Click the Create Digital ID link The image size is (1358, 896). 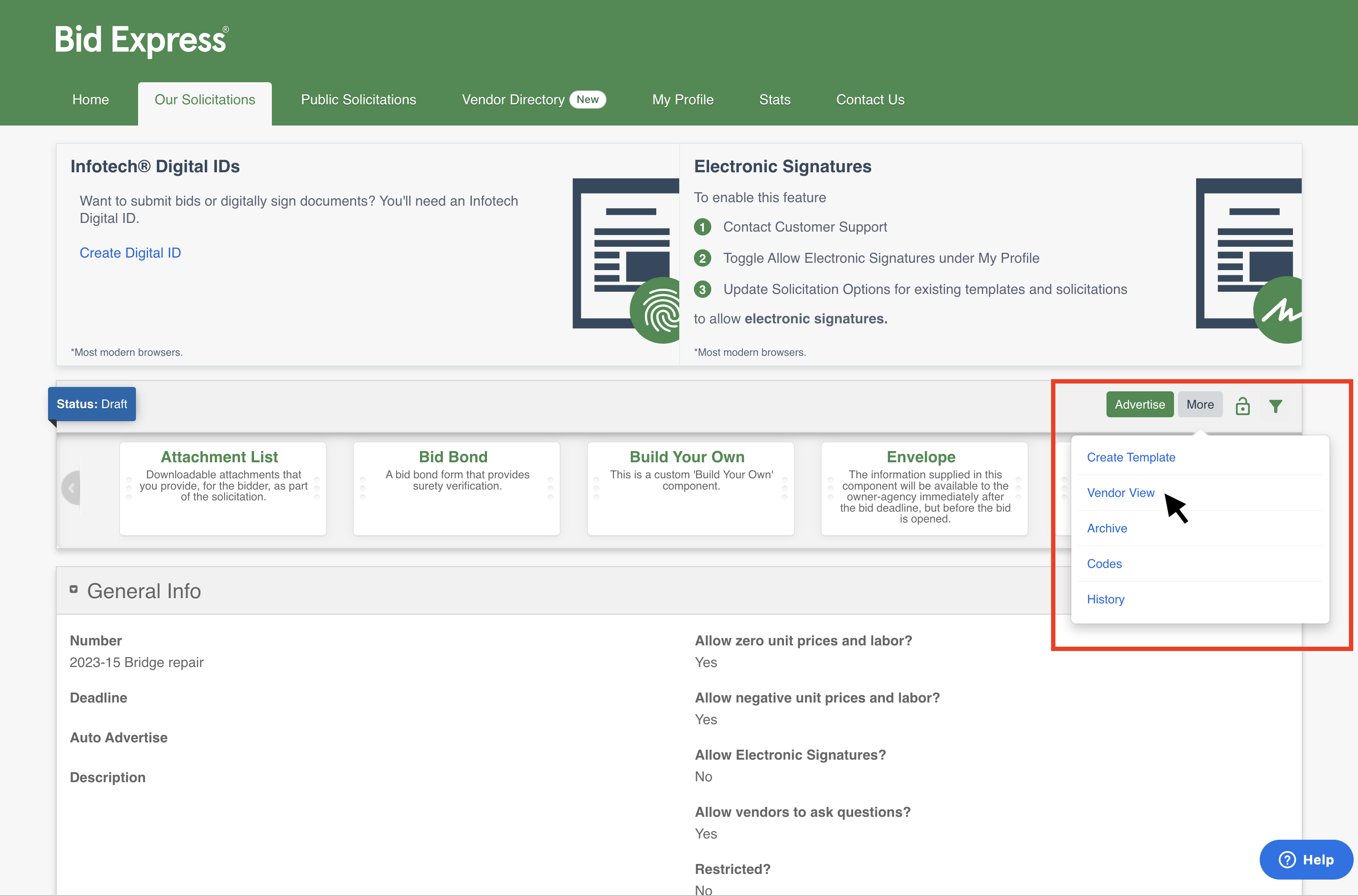(130, 252)
